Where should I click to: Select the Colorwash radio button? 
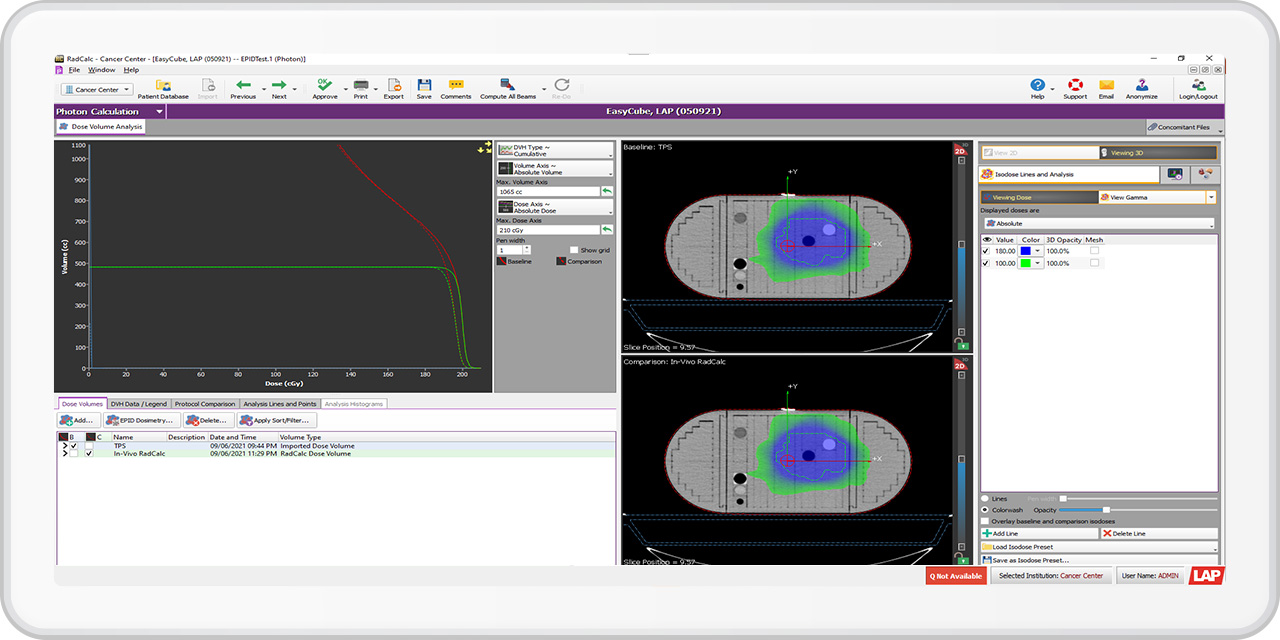click(x=986, y=509)
